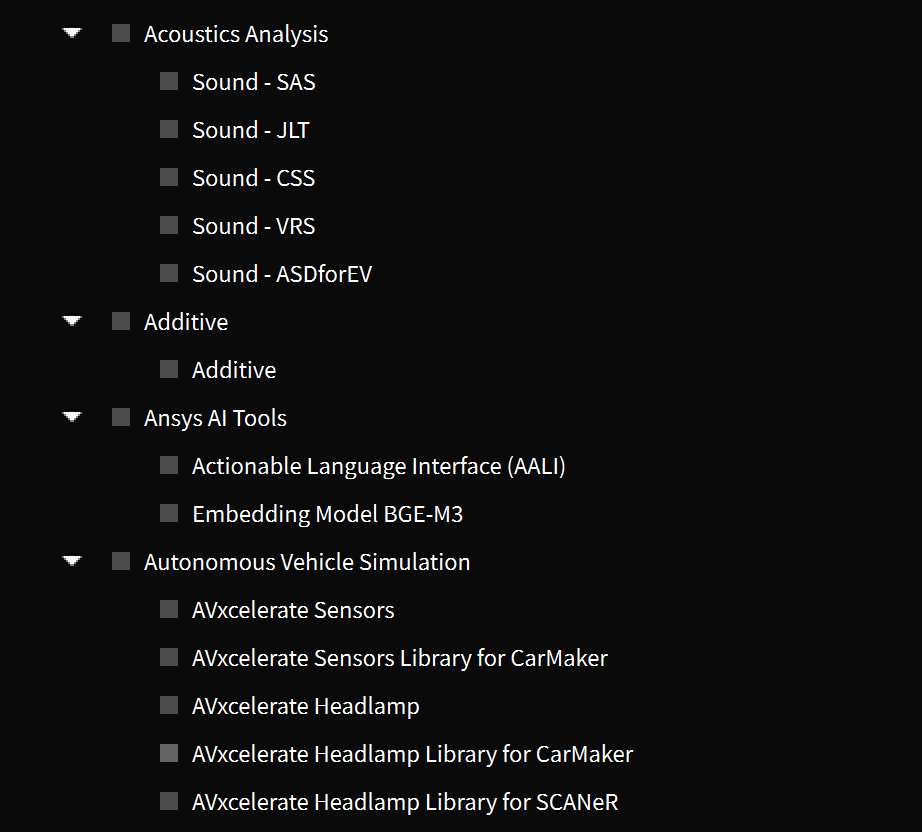922x832 pixels.
Task: Click the AVxcelerate Sensors label
Action: click(293, 610)
